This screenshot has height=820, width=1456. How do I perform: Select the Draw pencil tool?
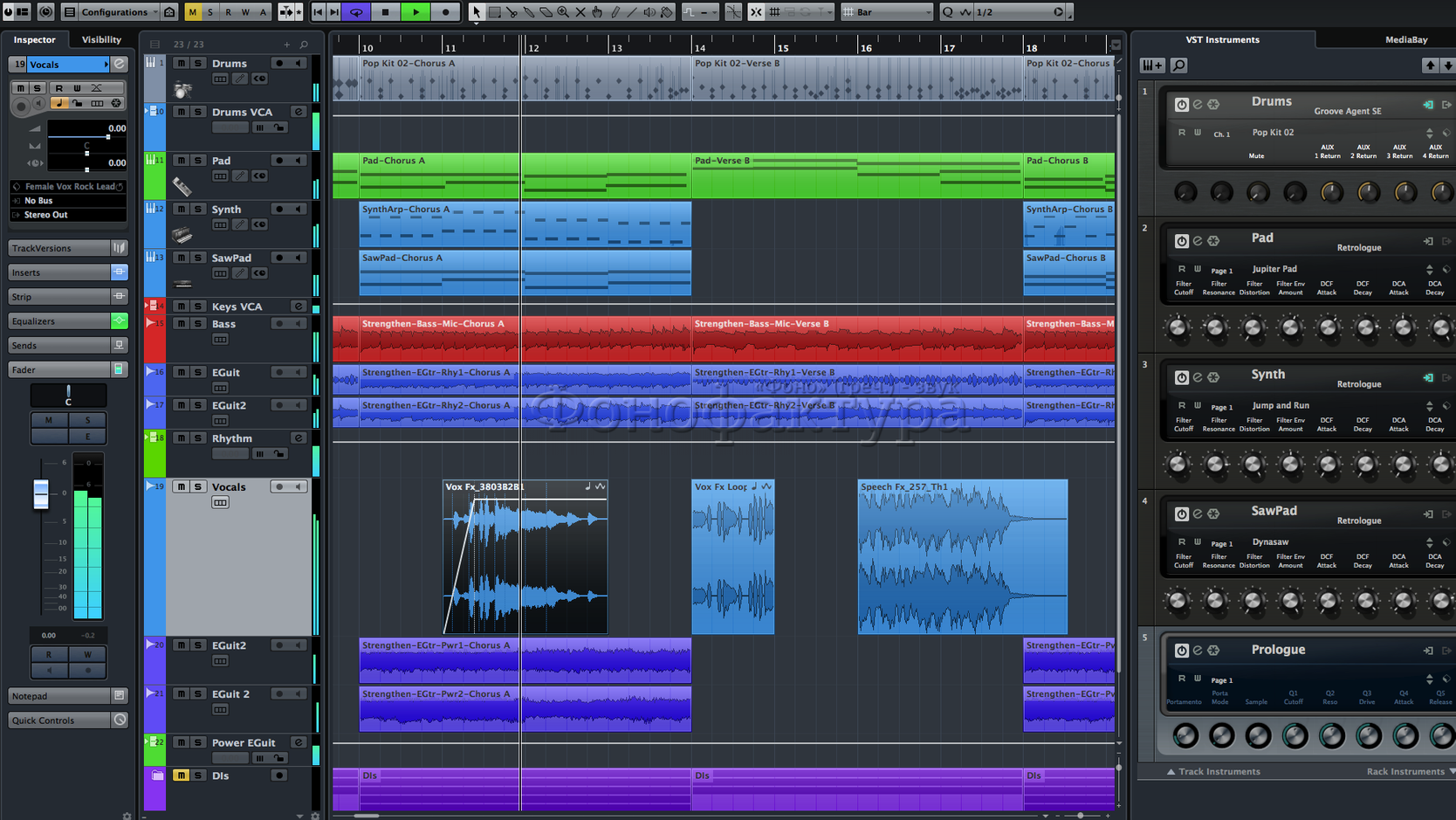[x=615, y=12]
